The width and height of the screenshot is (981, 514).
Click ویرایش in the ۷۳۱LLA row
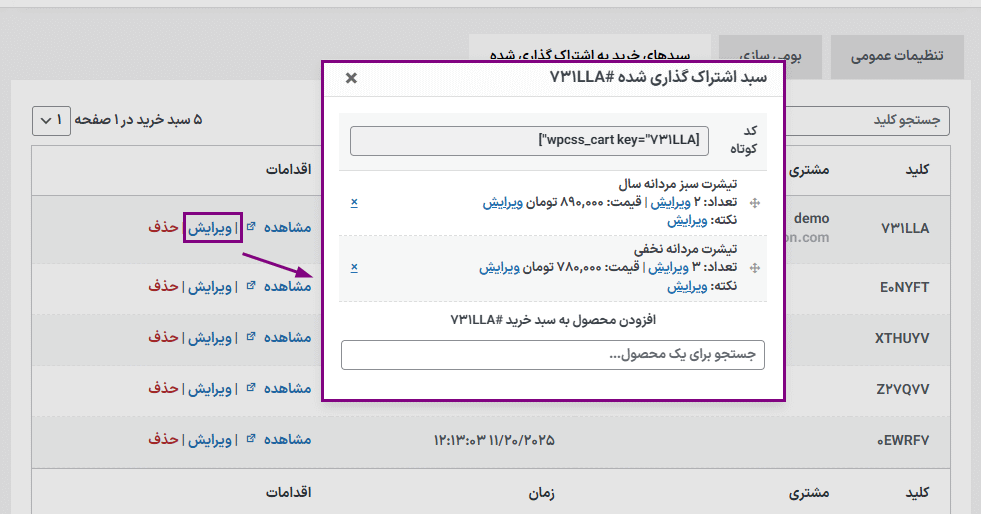tap(210, 228)
